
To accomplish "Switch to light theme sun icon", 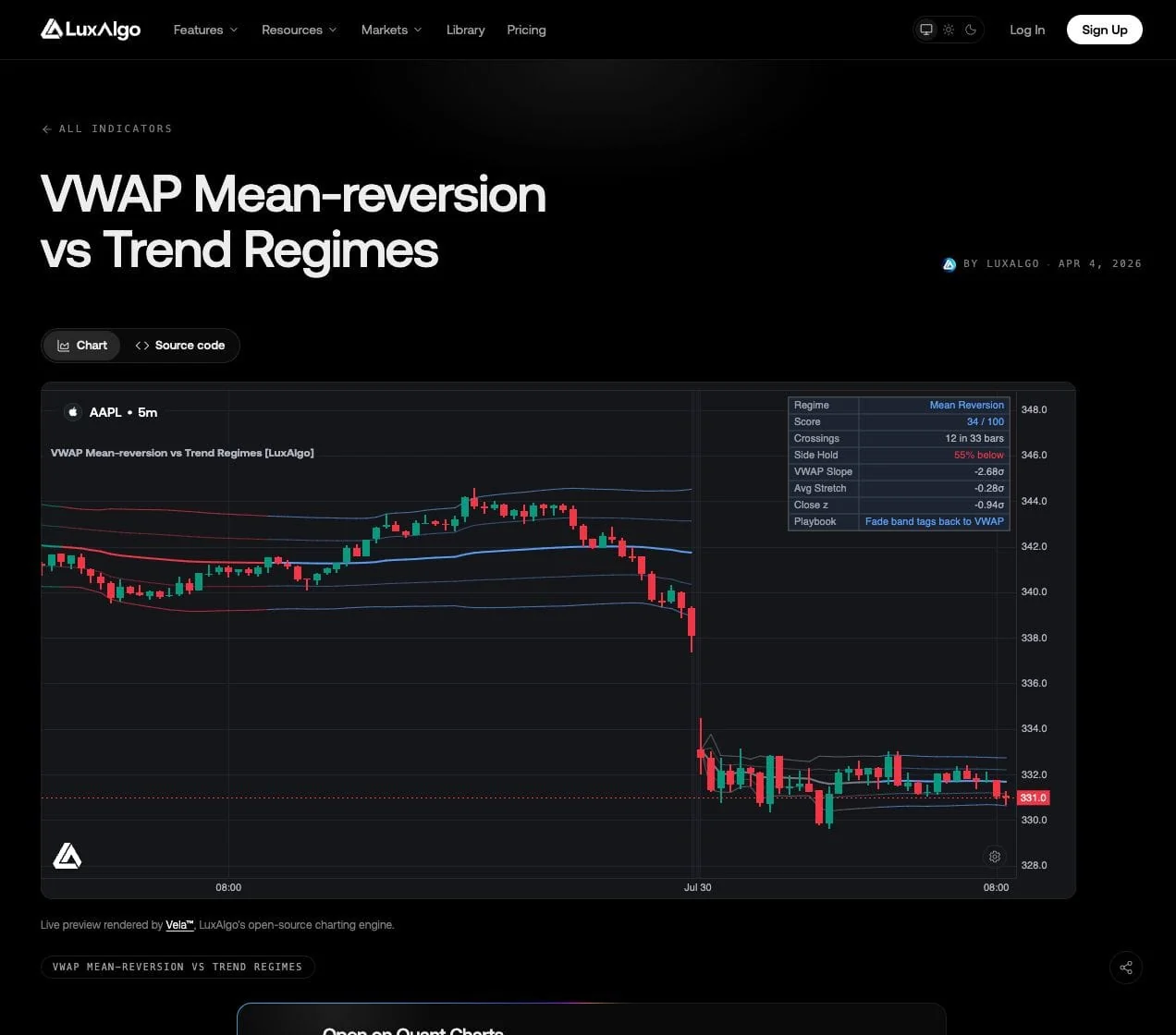I will coord(949,30).
